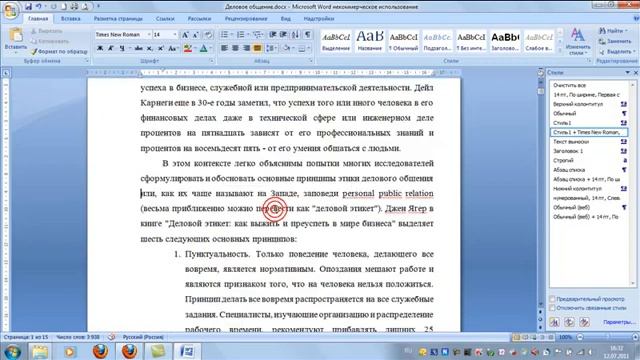Save document via quick access toolbar
Viewport: 640px width, 360px height.
pos(28,7)
